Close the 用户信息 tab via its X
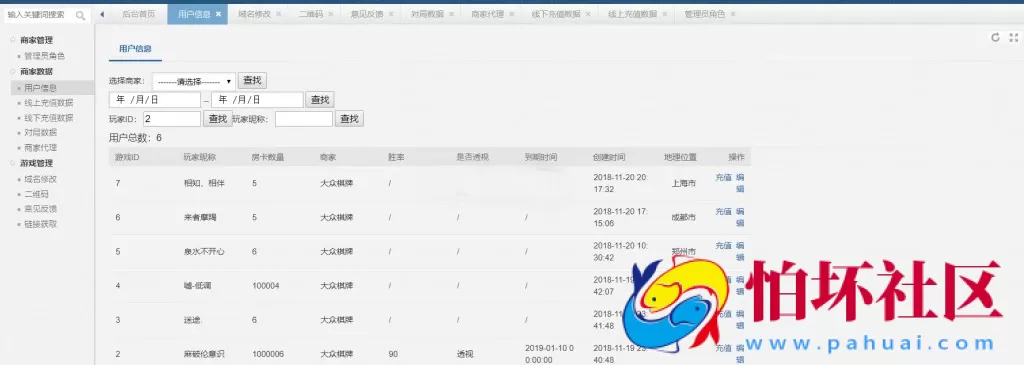 (218, 14)
